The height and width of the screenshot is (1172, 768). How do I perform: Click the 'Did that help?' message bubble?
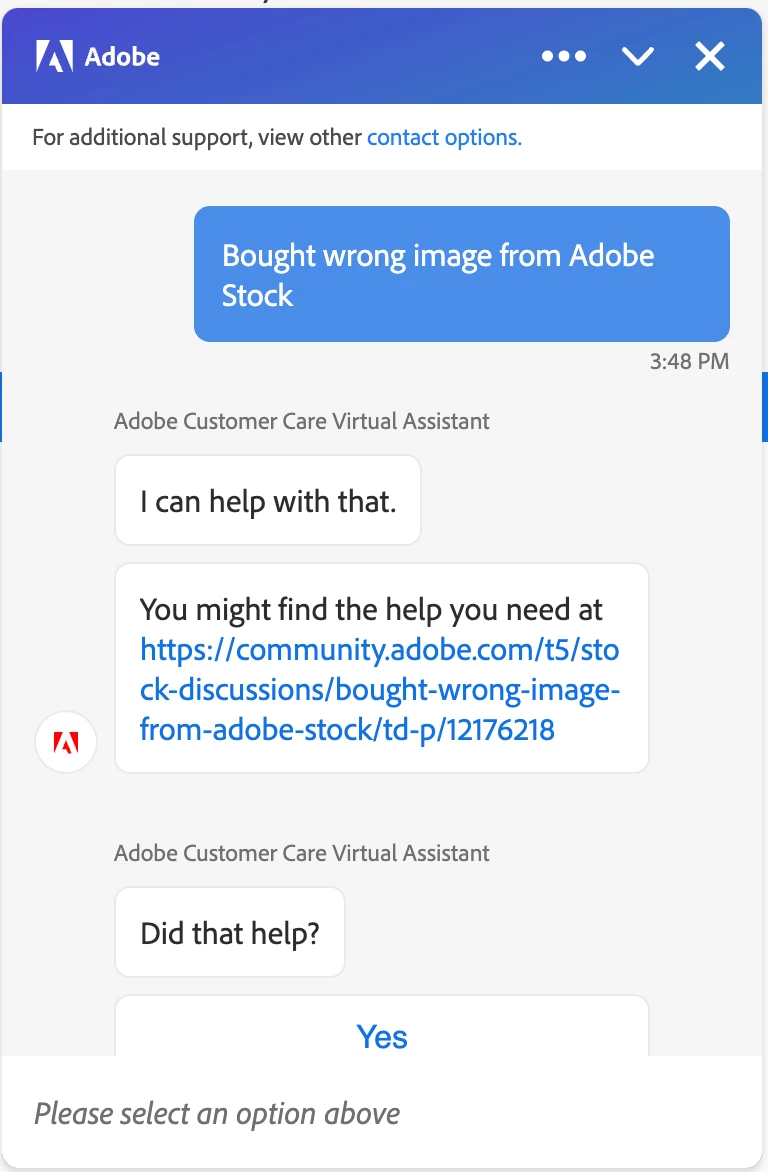pos(230,933)
